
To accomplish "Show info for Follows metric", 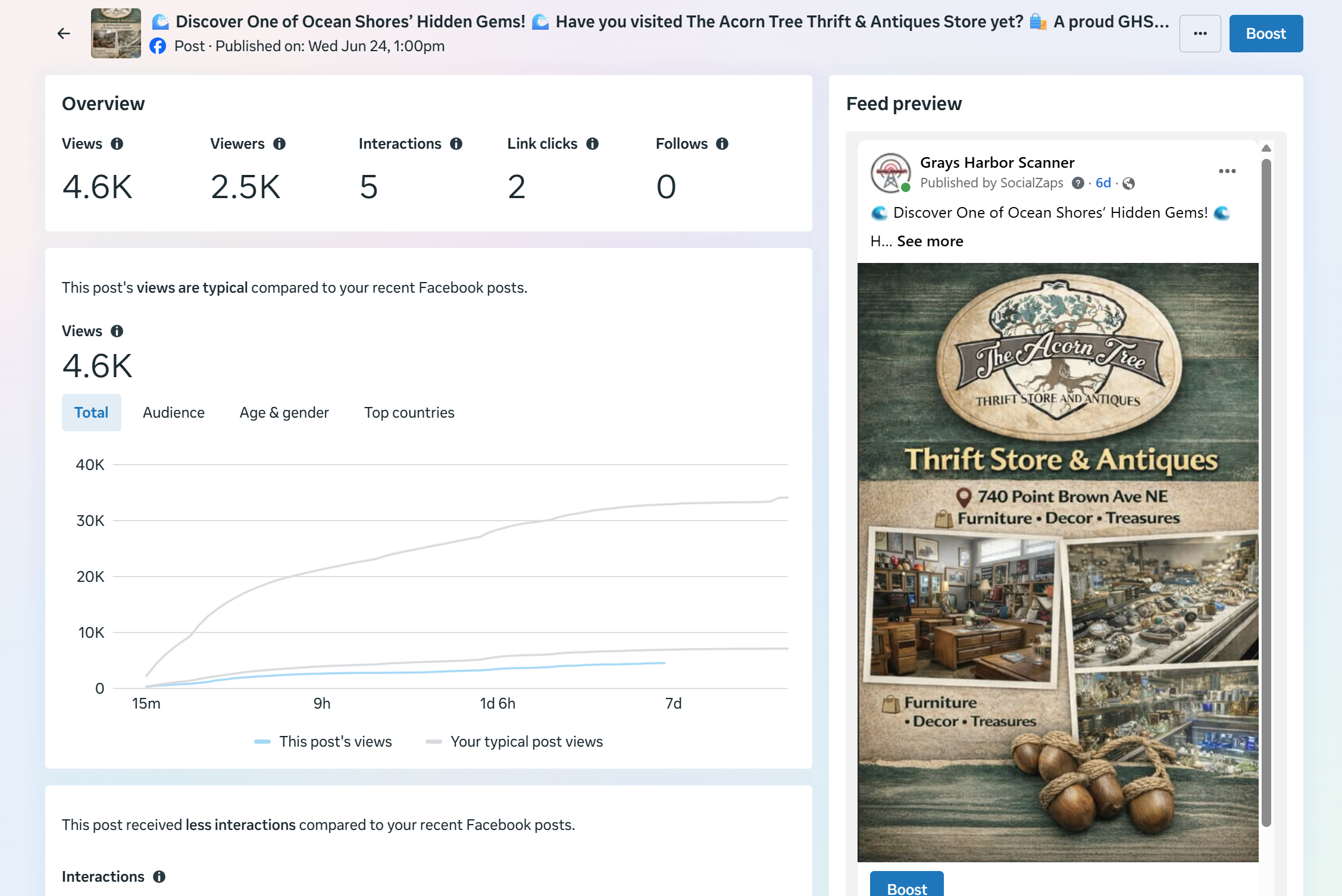I will tap(722, 144).
